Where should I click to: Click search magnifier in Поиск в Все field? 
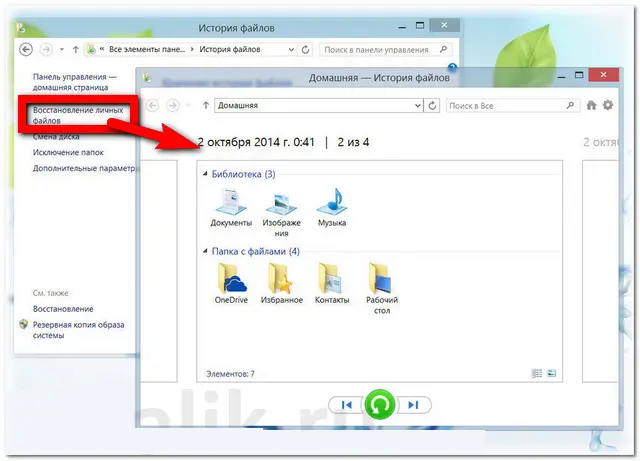point(570,105)
